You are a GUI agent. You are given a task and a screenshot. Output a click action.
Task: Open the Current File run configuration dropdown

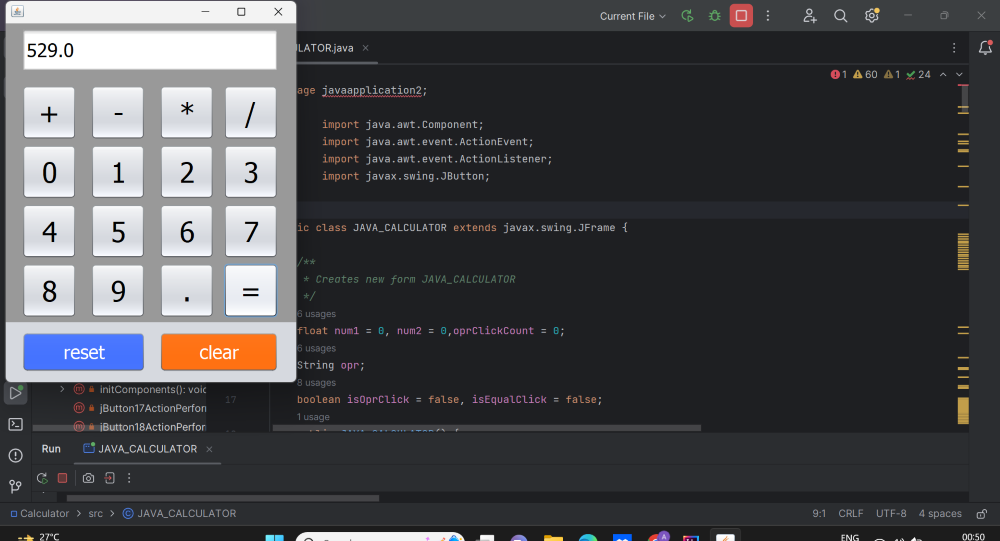(x=633, y=16)
